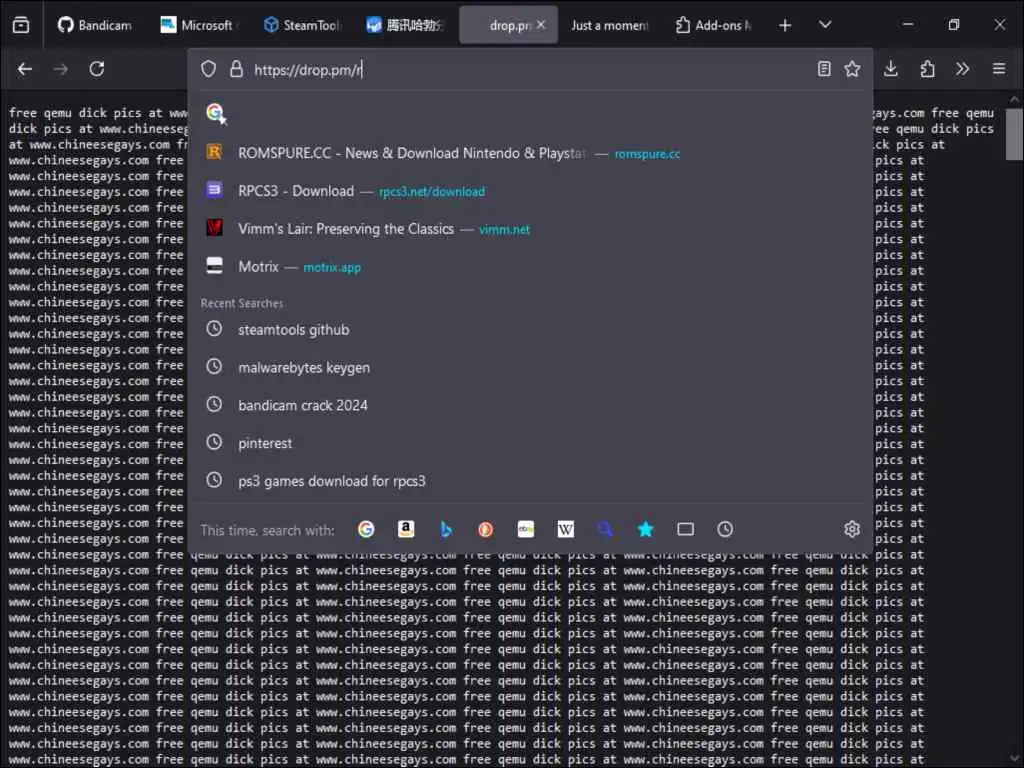Open the extensions puzzle icon

coord(927,69)
